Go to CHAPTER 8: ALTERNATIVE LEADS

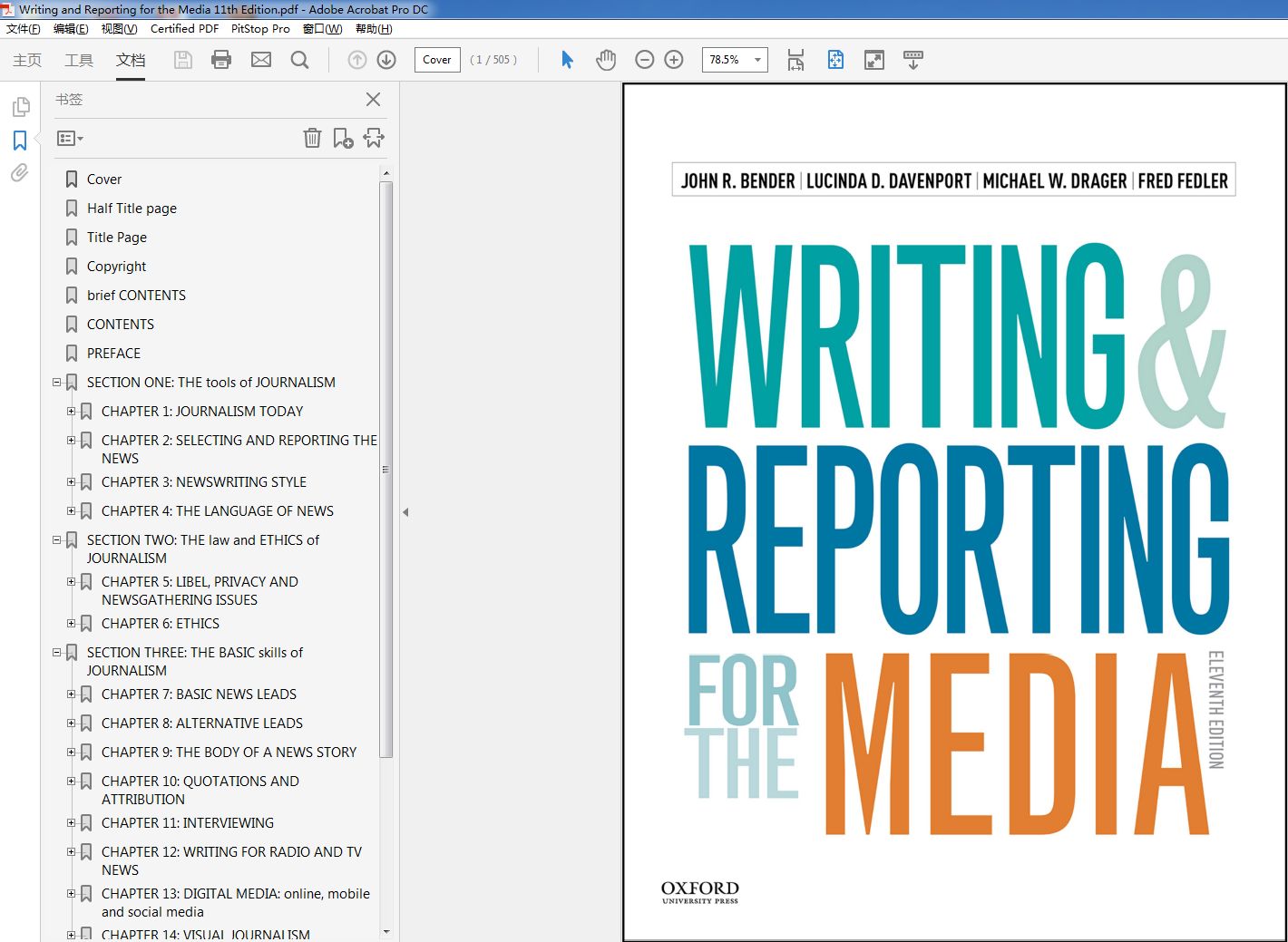202,723
